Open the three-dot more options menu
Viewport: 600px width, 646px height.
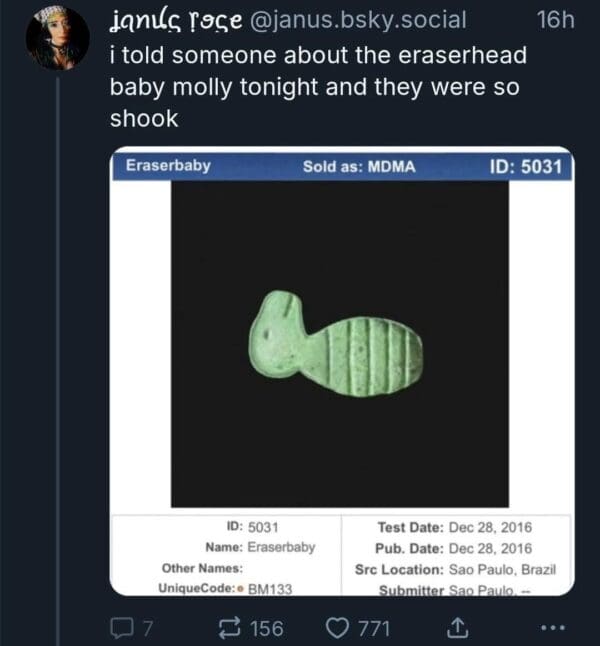pos(553,628)
